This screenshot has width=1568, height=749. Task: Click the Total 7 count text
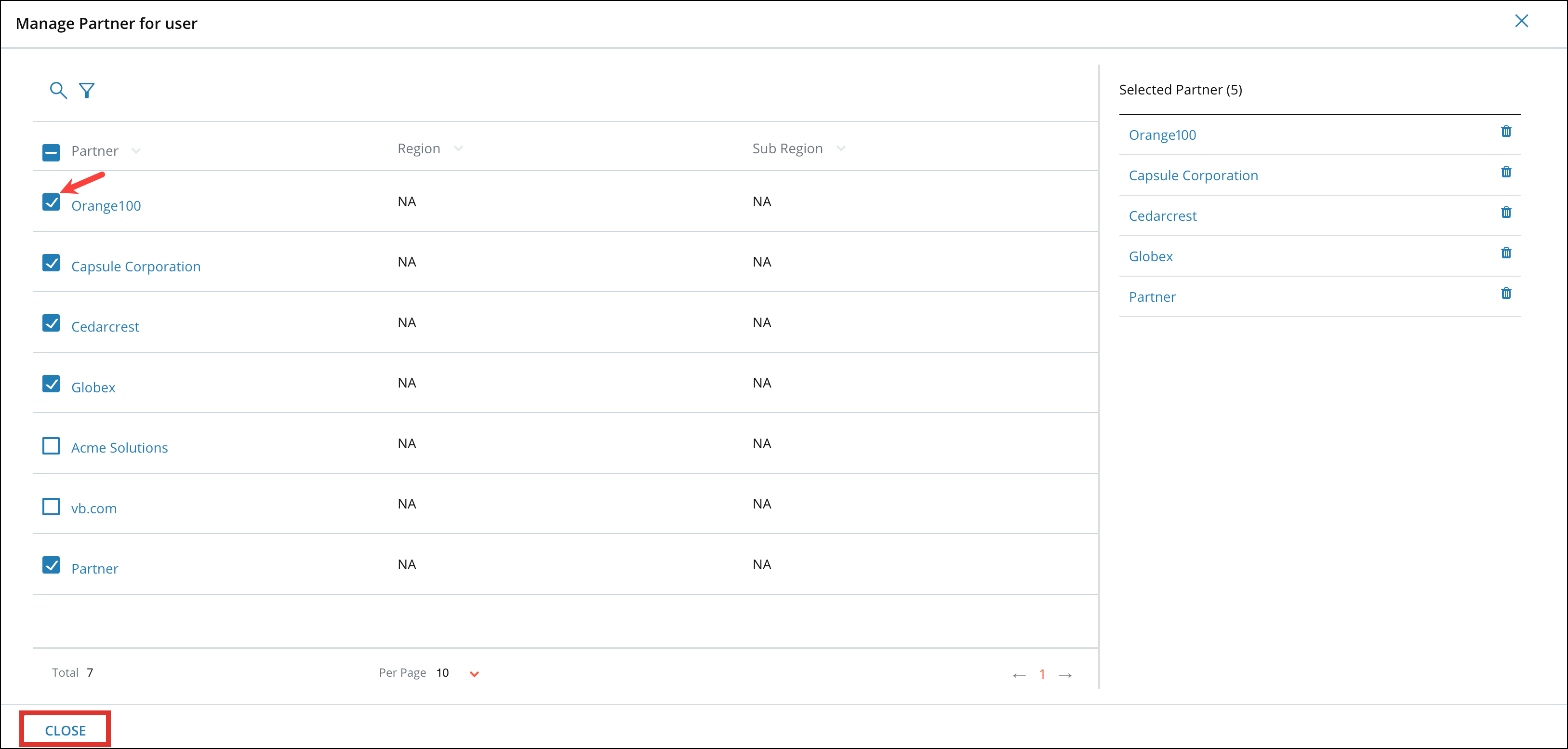72,673
